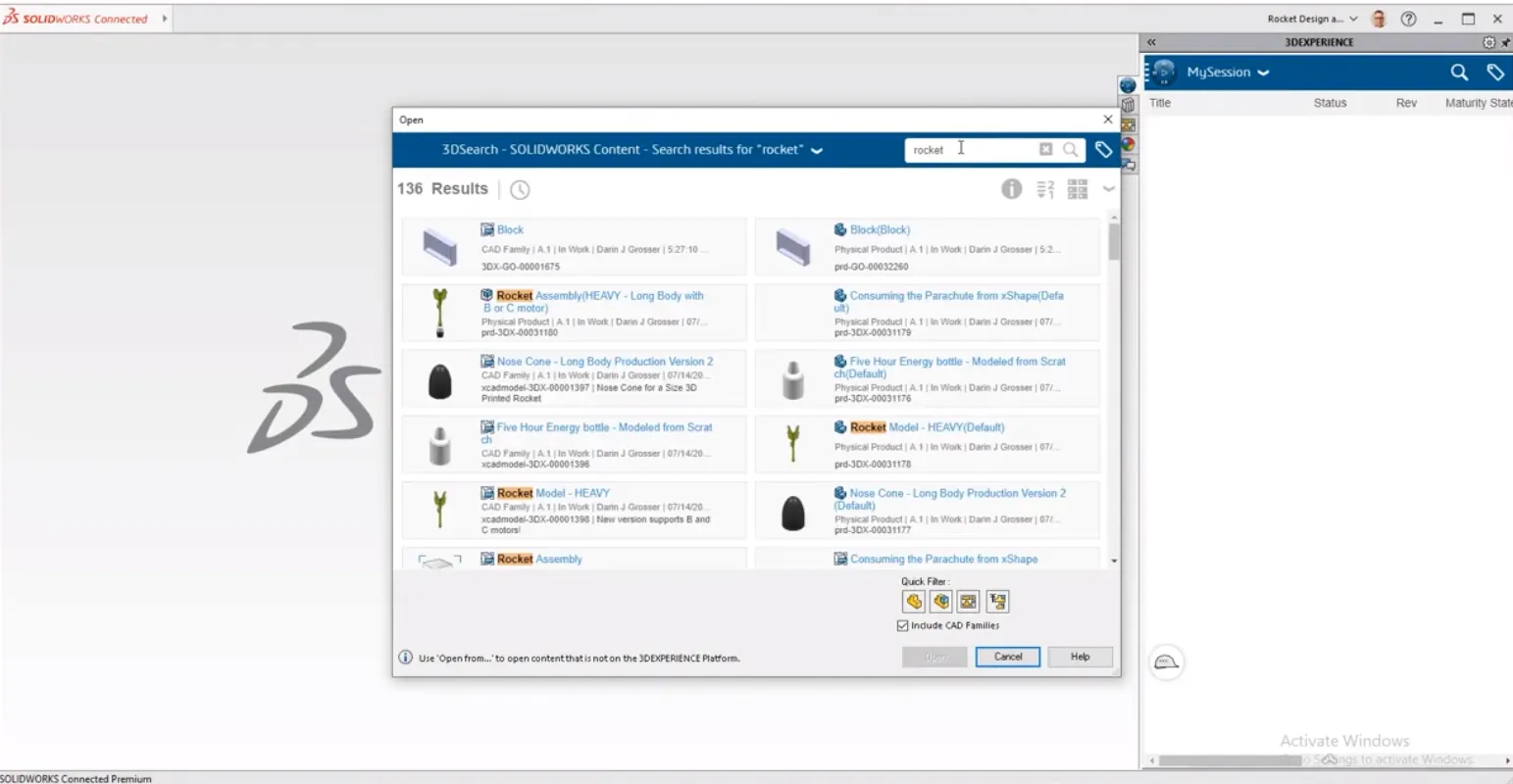Image resolution: width=1513 pixels, height=784 pixels.
Task: Click the results list vertical scrollbar thumb
Action: [1114, 241]
